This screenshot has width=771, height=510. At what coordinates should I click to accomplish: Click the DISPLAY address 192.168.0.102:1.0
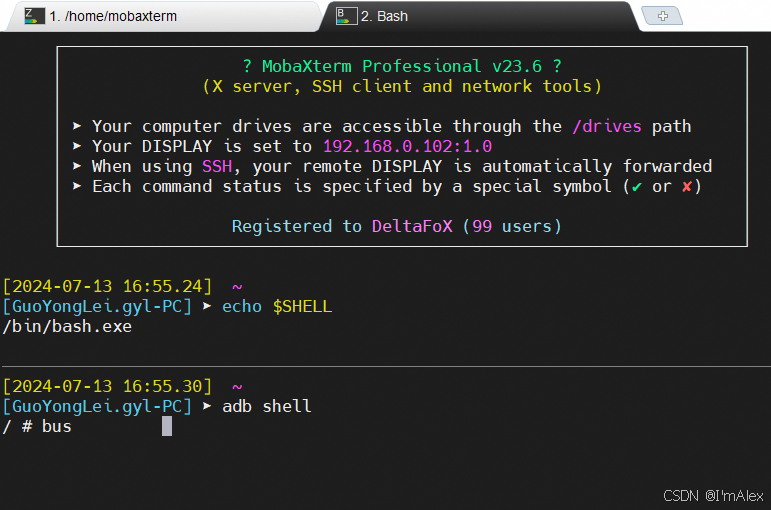[x=407, y=146]
